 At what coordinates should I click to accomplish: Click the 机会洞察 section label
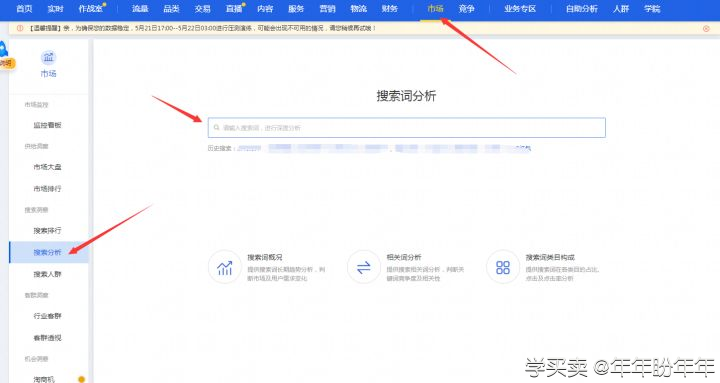tap(36, 359)
